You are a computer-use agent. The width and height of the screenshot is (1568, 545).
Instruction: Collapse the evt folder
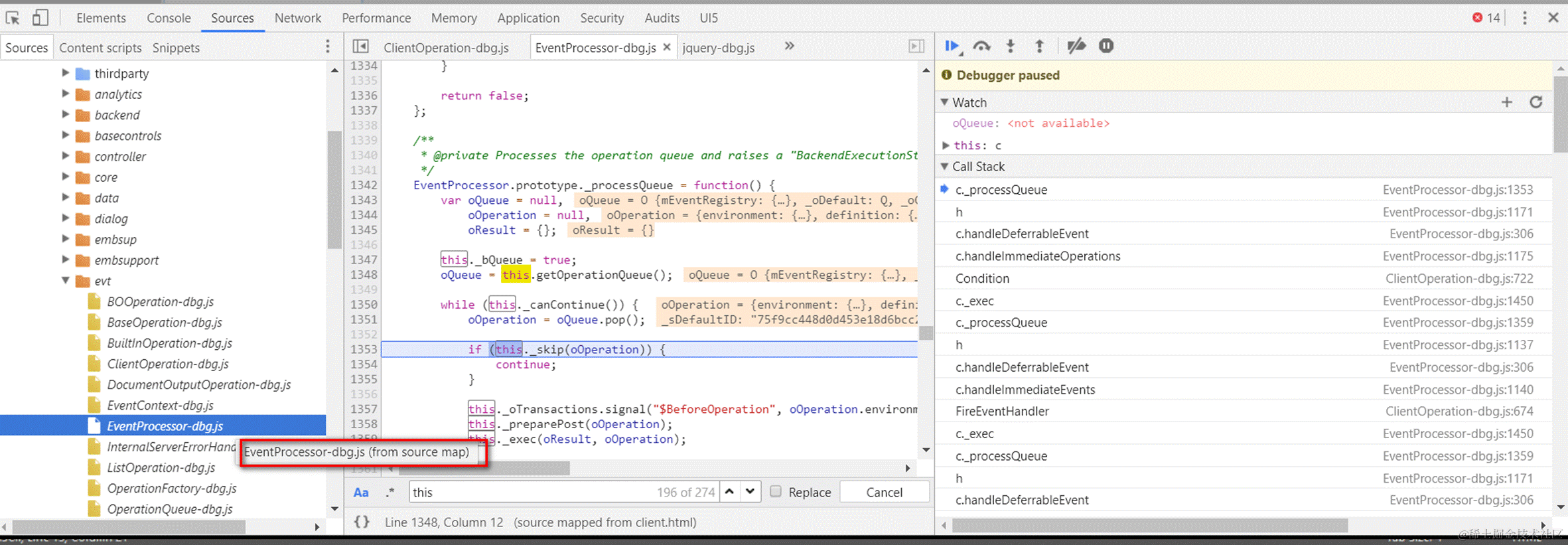coord(65,280)
